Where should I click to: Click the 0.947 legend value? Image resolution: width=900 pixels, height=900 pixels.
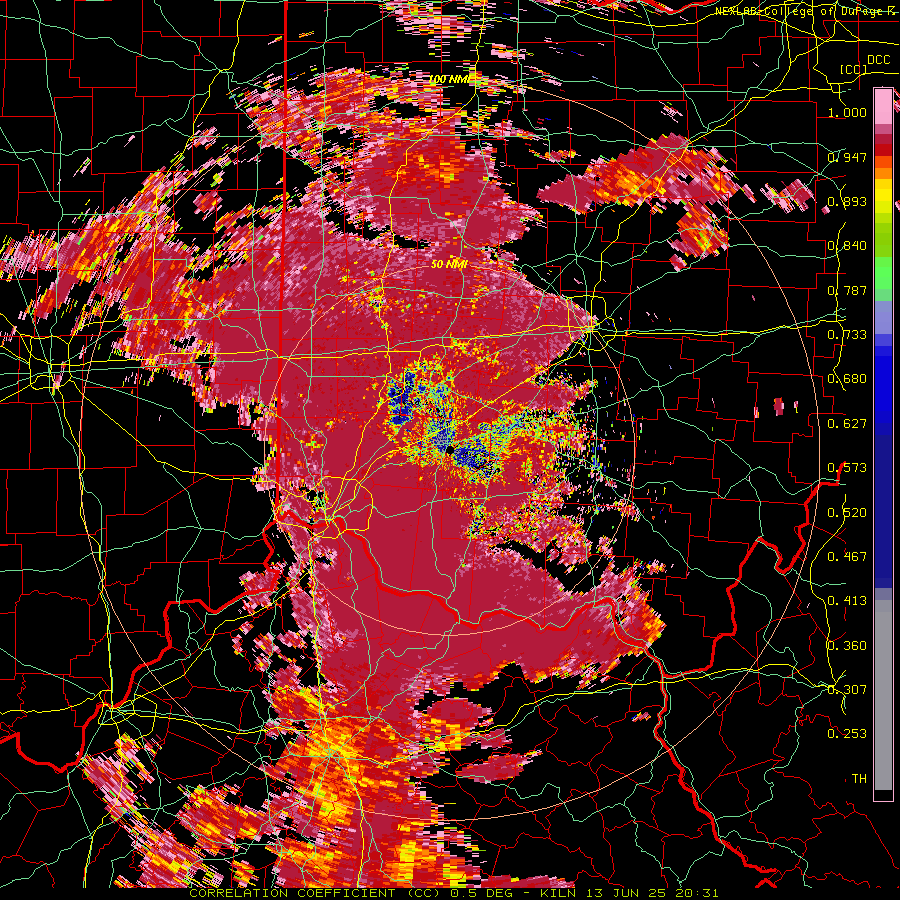(x=847, y=157)
